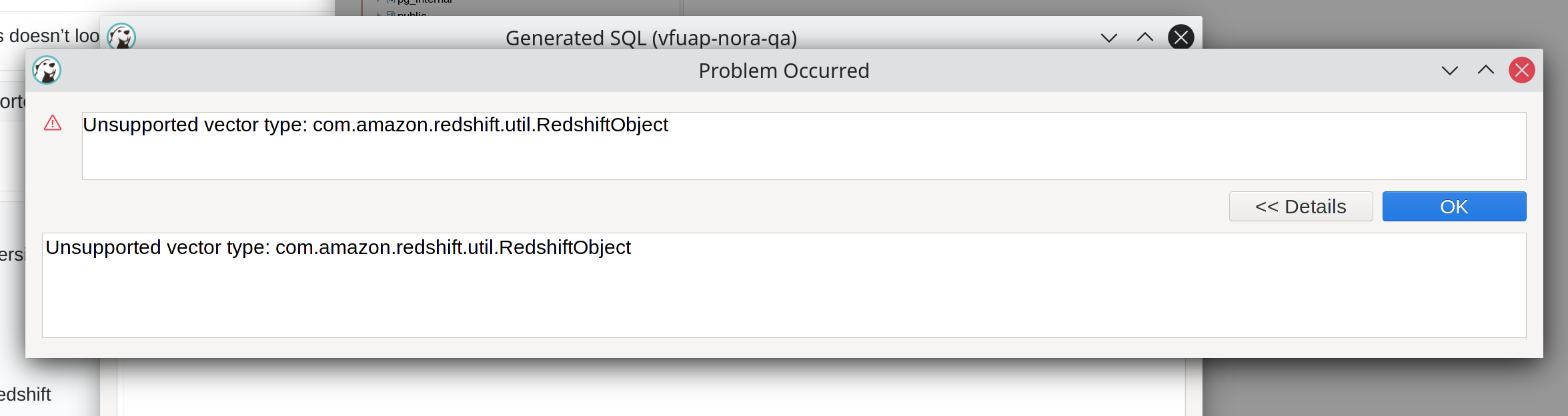Click the DBeaver logo on the Problem Occurred dialog
Image resolution: width=1568 pixels, height=416 pixels.
click(47, 70)
